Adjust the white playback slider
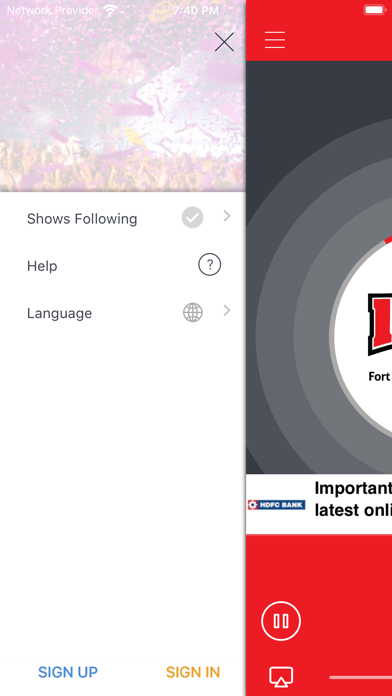Image resolution: width=392 pixels, height=696 pixels. [x=360, y=678]
